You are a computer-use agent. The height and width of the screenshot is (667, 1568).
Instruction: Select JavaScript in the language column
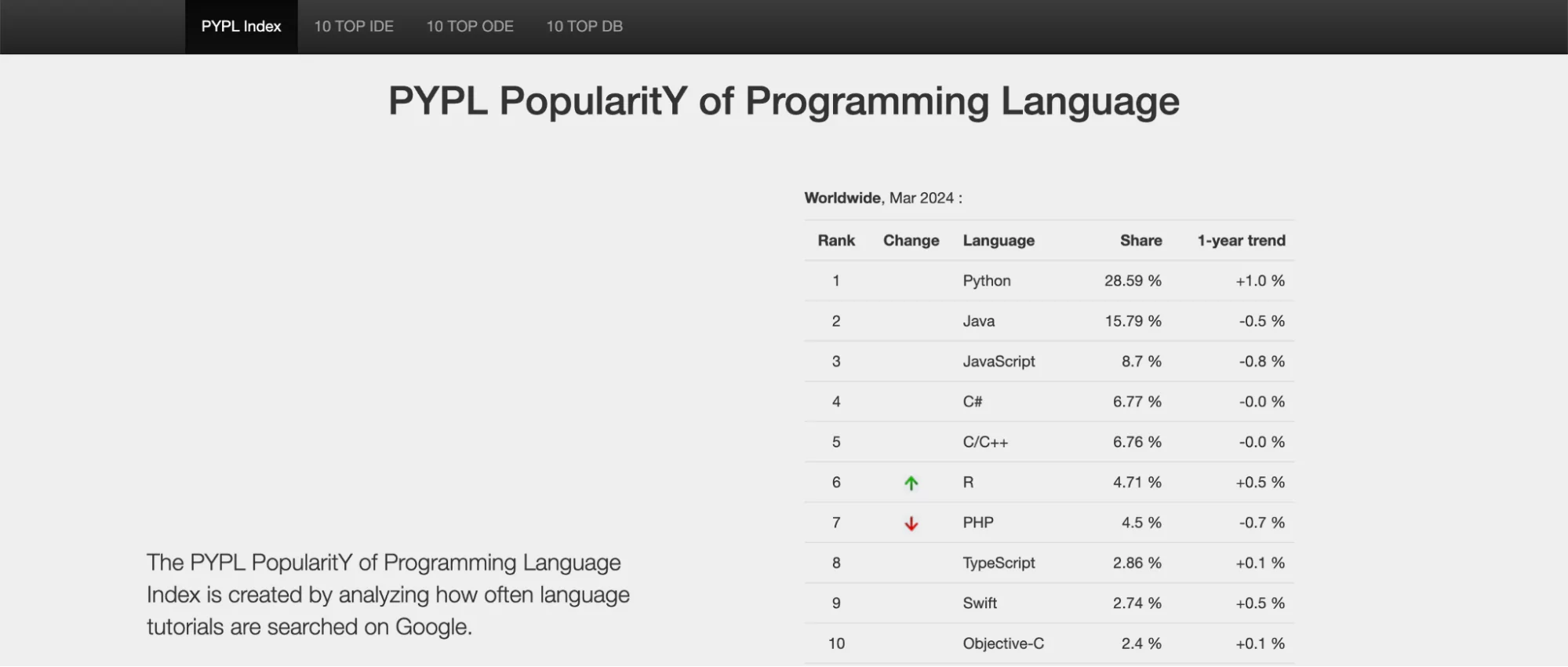[999, 362]
